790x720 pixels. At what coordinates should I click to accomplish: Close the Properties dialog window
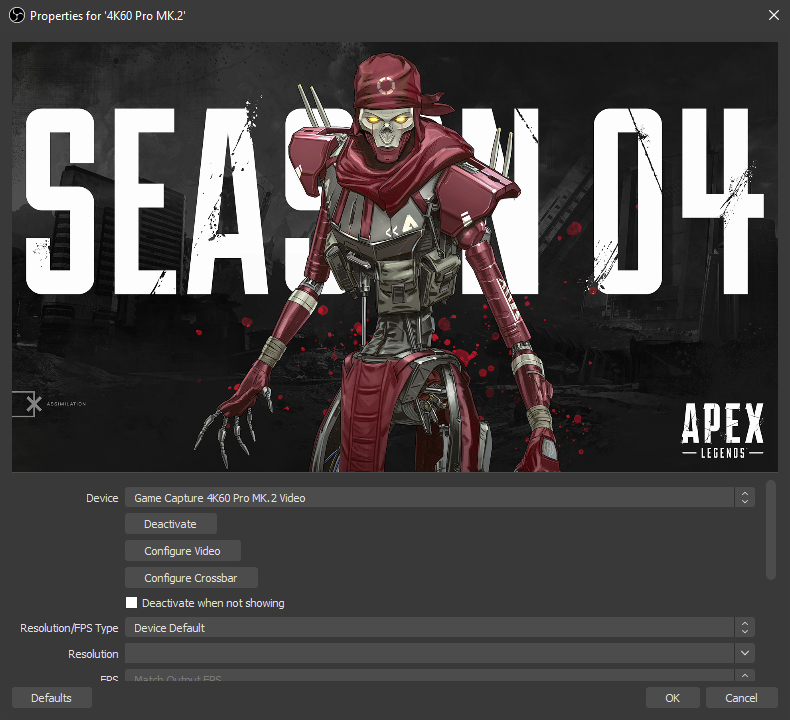point(772,16)
